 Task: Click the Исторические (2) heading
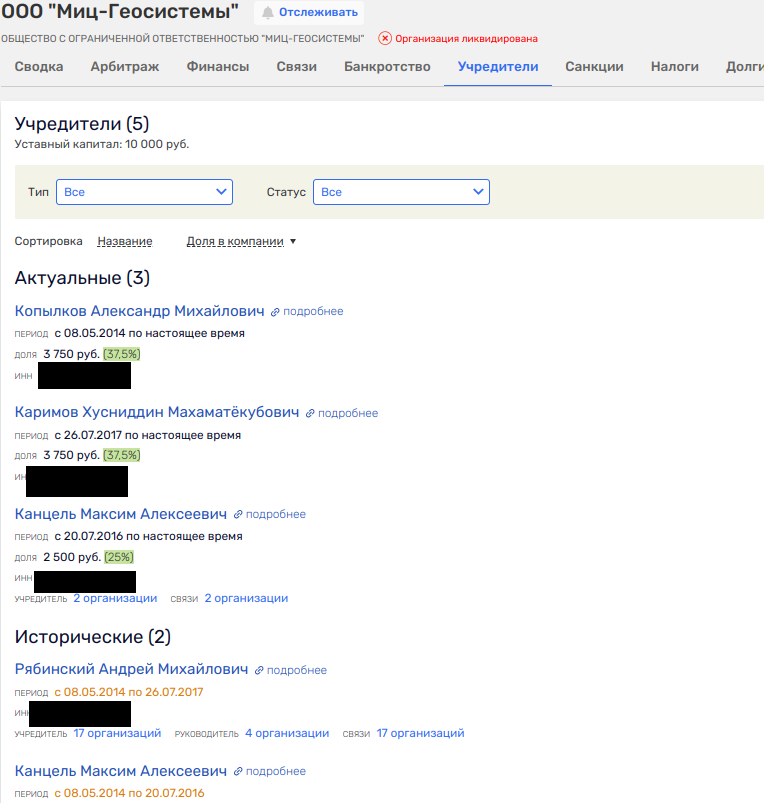pyautogui.click(x=93, y=637)
